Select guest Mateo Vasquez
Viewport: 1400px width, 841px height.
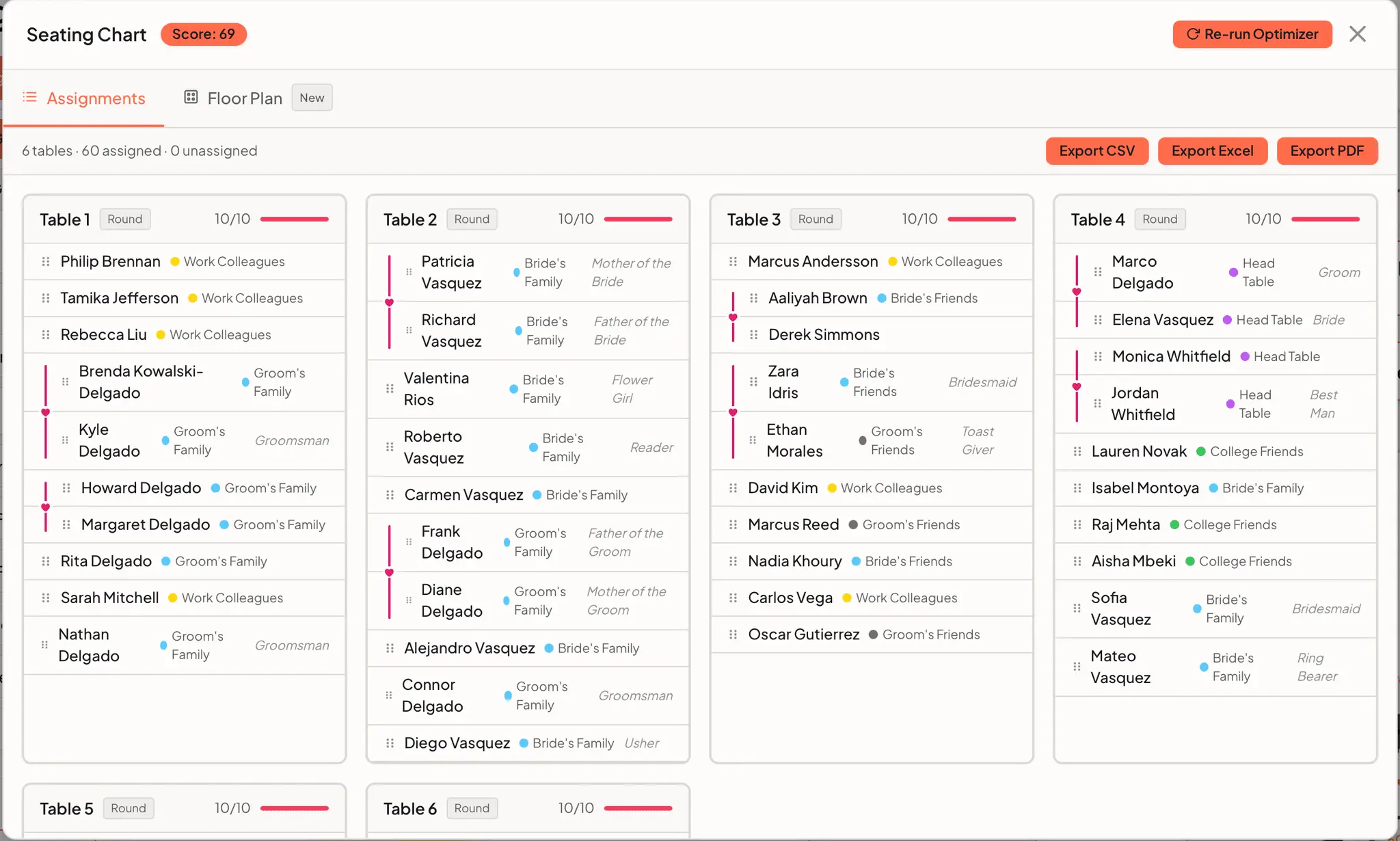pyautogui.click(x=1215, y=667)
